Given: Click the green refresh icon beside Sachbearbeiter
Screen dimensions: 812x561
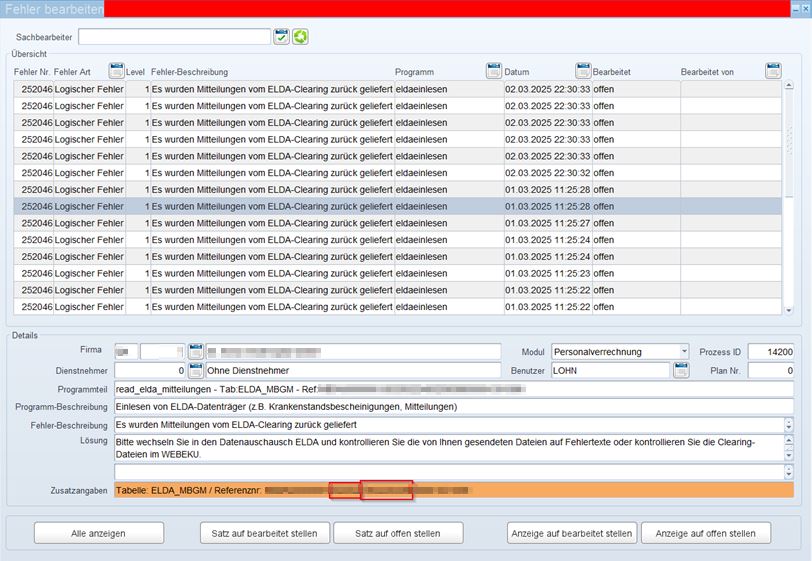Looking at the screenshot, I should pos(300,37).
